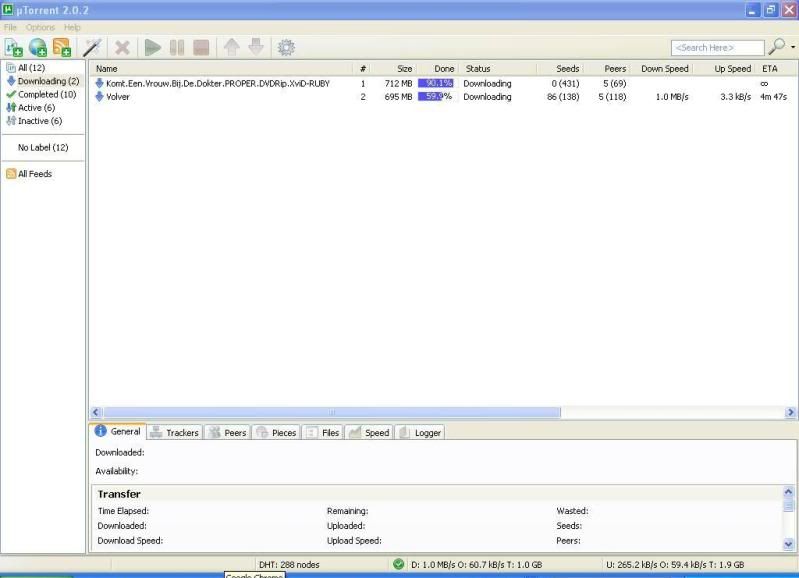Select No Label (12) entry
This screenshot has width=799, height=578.
click(x=43, y=147)
